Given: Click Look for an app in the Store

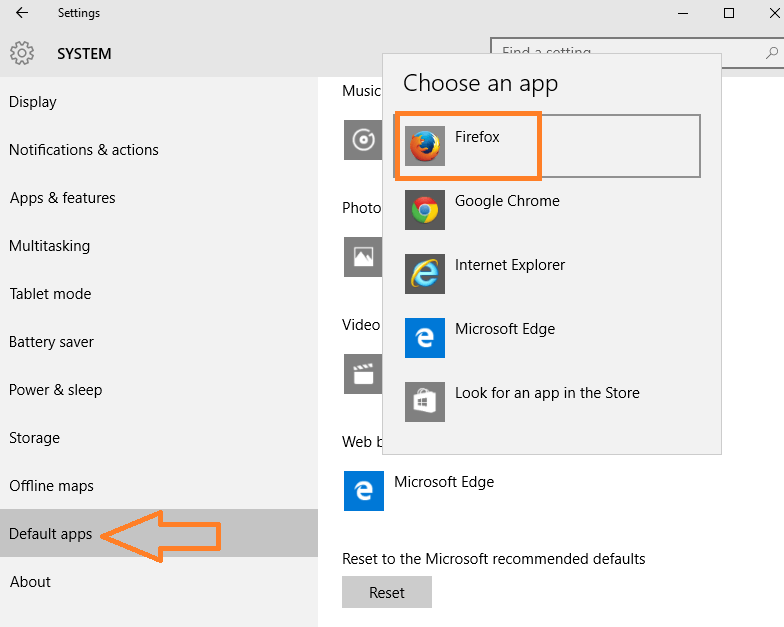Looking at the screenshot, I should 547,393.
